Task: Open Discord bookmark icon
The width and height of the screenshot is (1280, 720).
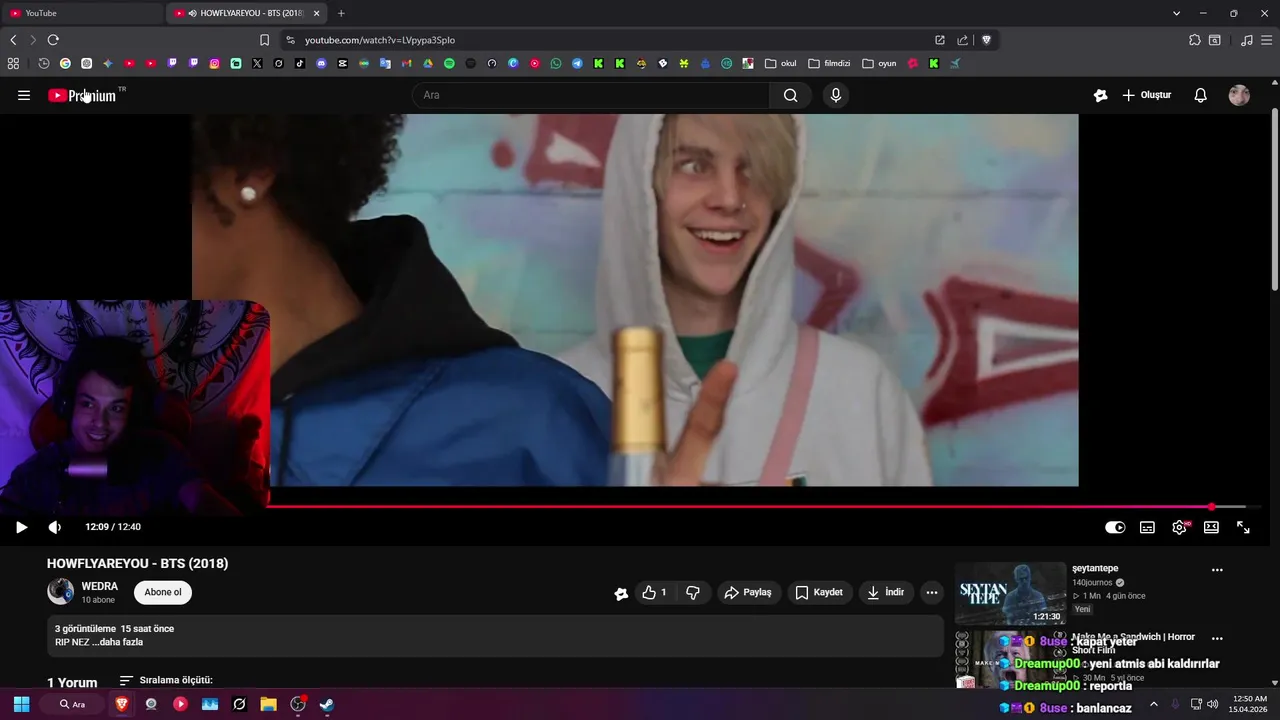Action: click(321, 63)
